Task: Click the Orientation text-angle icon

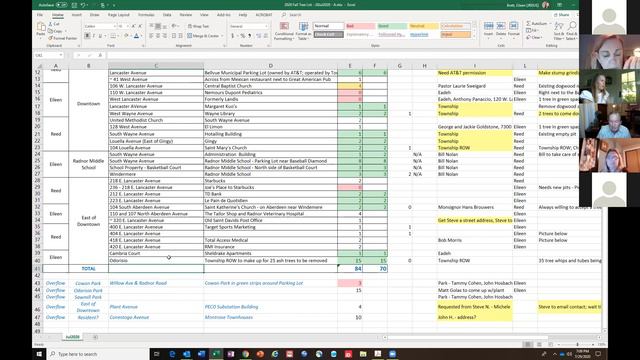Action: (x=174, y=26)
